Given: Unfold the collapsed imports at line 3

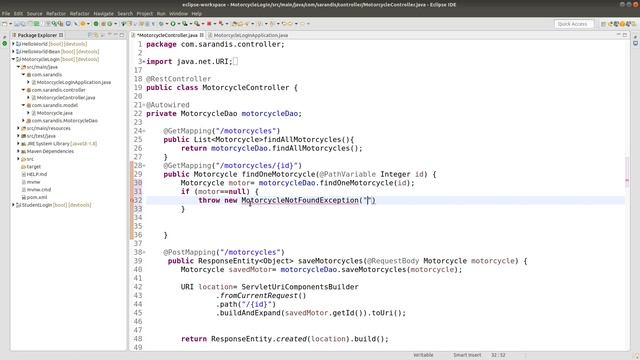Looking at the screenshot, I should (x=144, y=62).
